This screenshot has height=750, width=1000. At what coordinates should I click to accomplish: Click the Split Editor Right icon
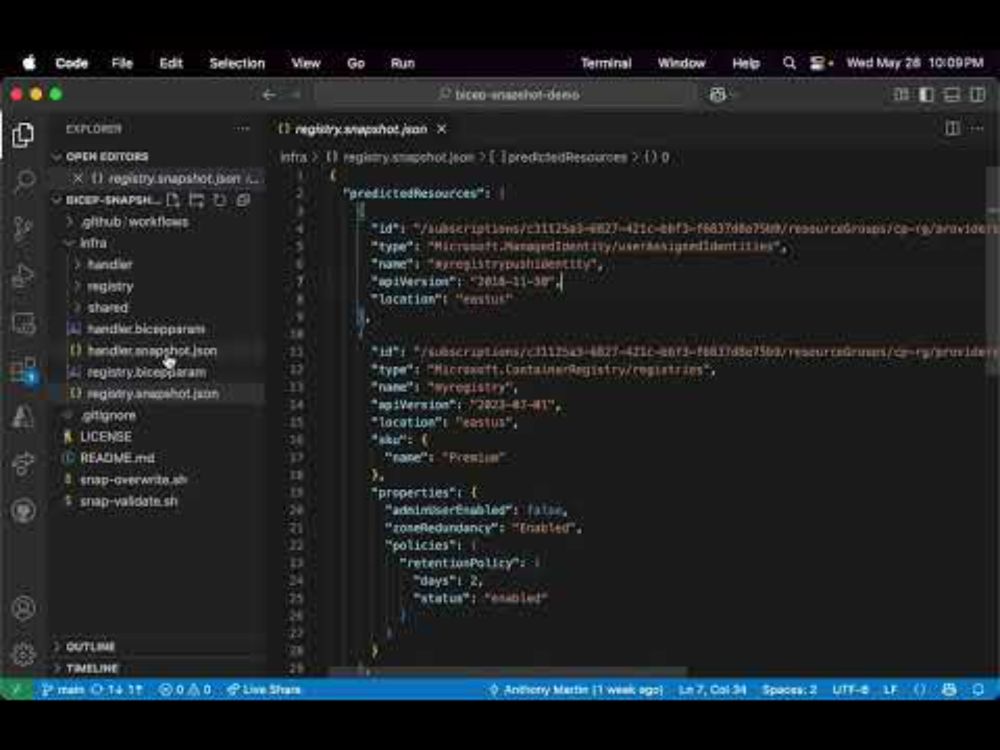click(x=952, y=129)
